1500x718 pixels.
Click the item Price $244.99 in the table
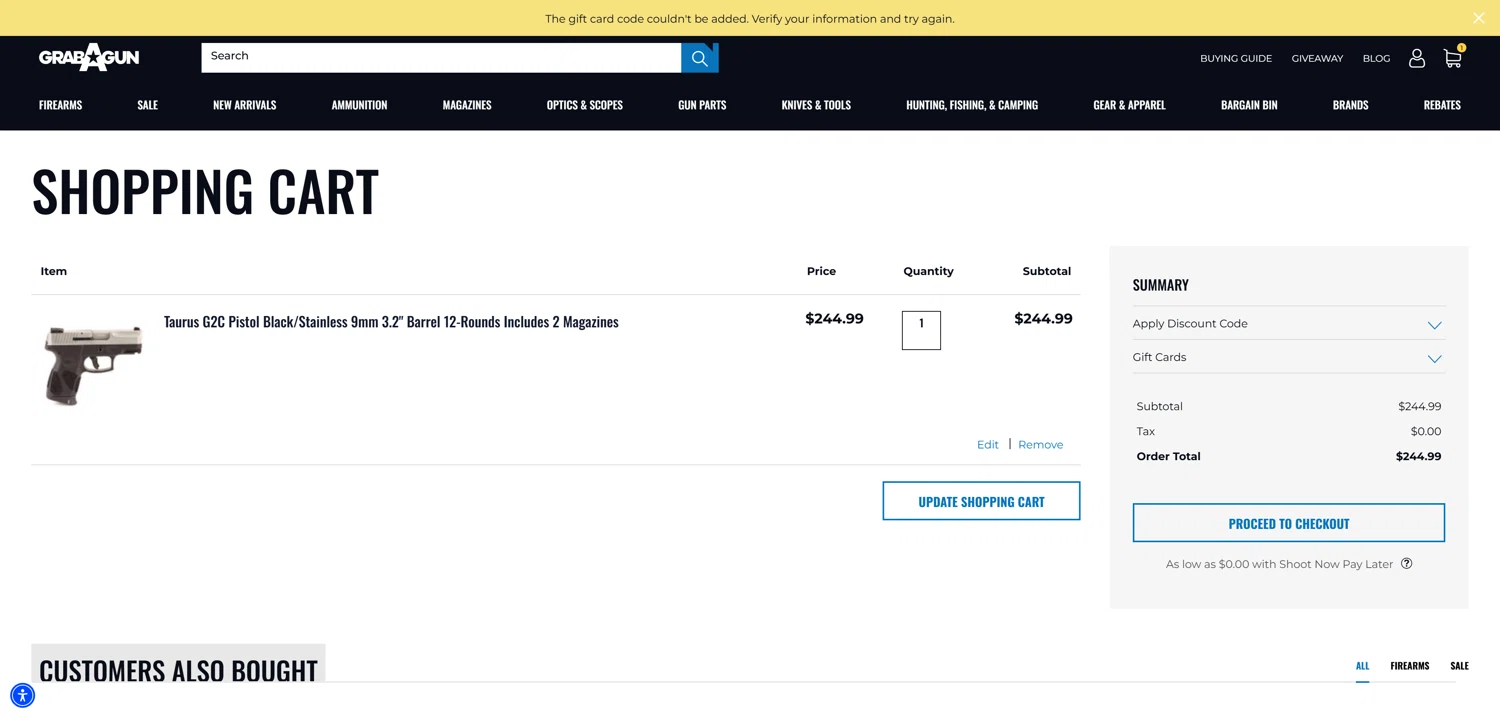pyautogui.click(x=834, y=319)
